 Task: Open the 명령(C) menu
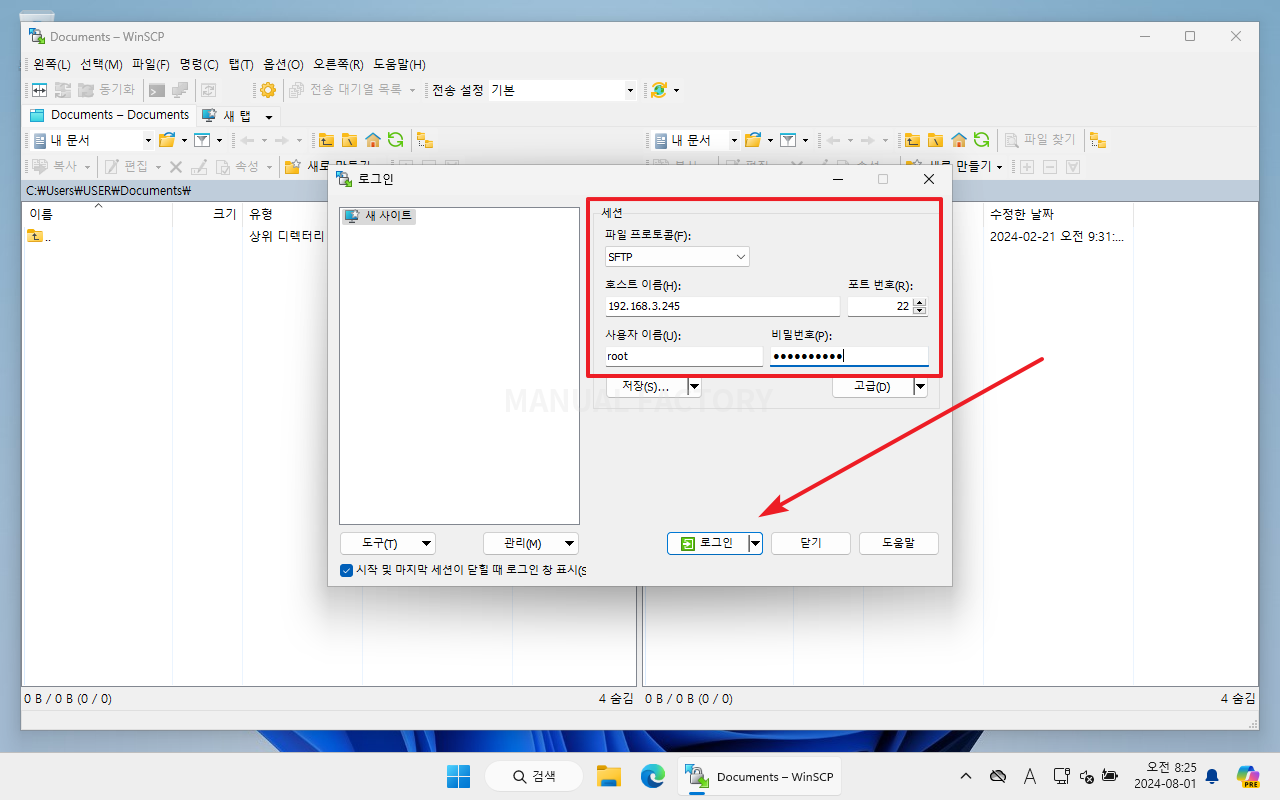click(199, 64)
